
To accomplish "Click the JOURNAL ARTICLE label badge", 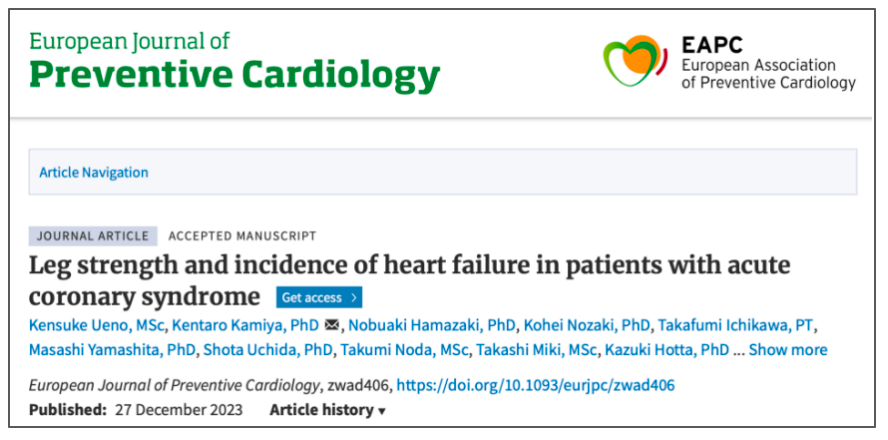I will tap(93, 236).
